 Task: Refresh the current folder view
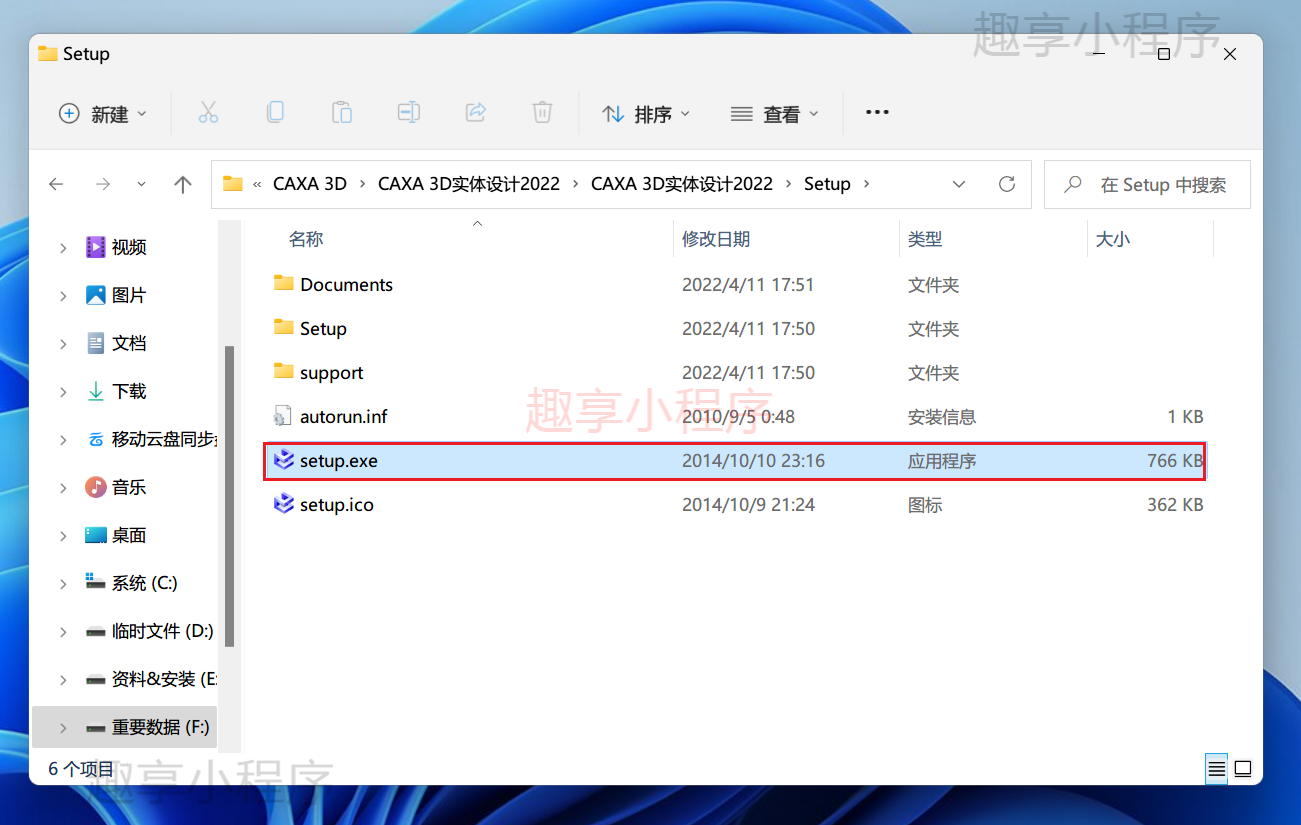1007,184
